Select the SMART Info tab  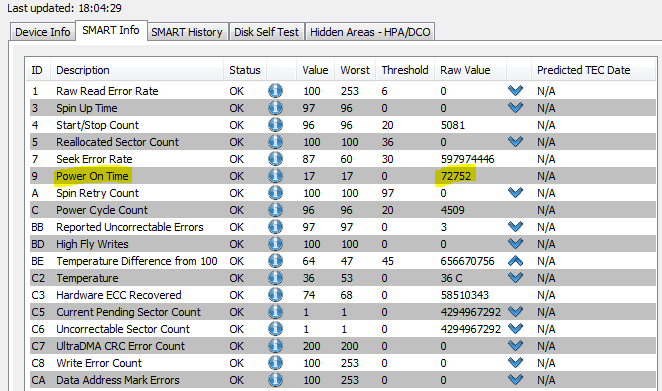111,30
